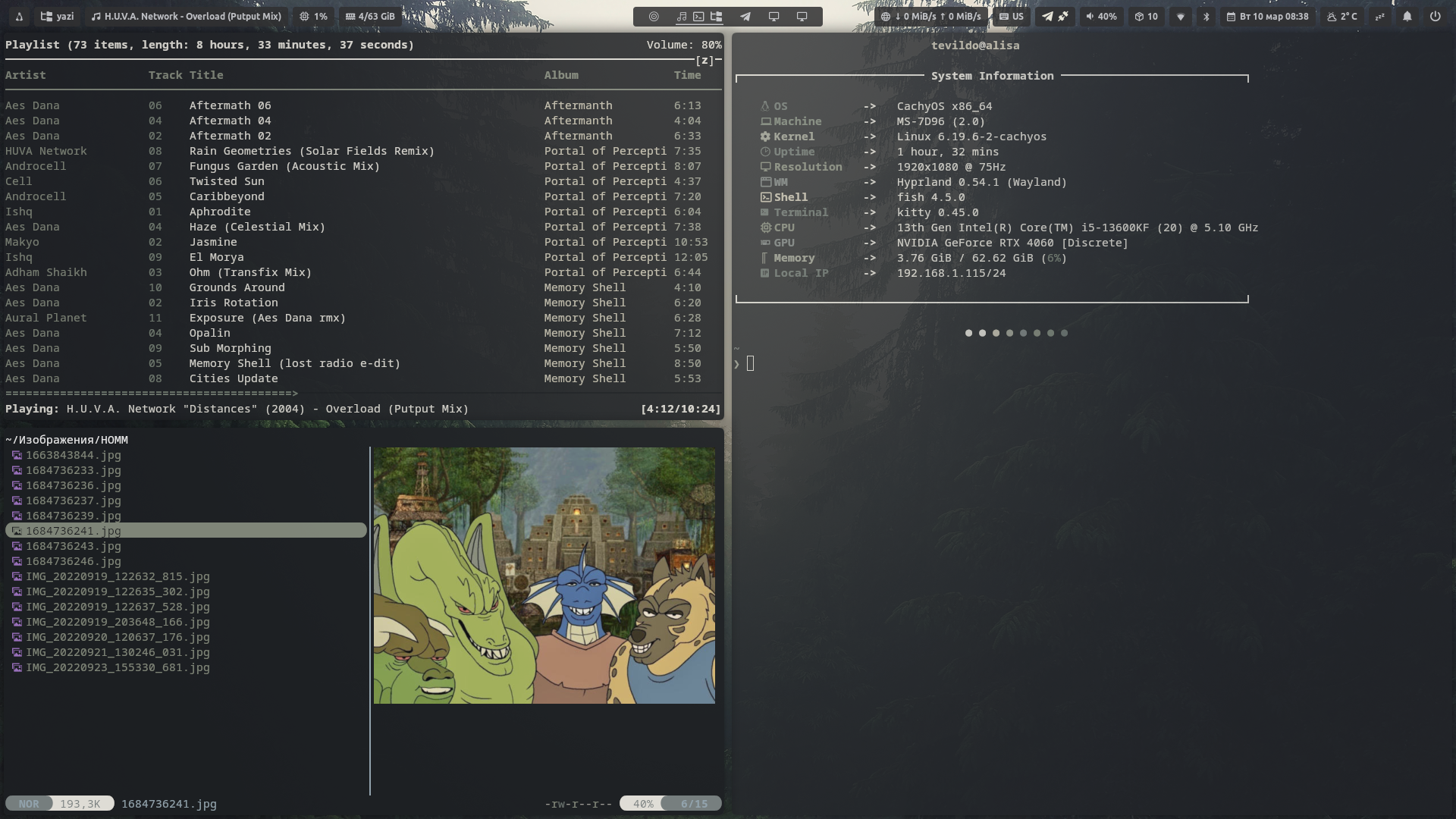Expand the 2°C weather module
The height and width of the screenshot is (819, 1456).
click(x=1341, y=16)
